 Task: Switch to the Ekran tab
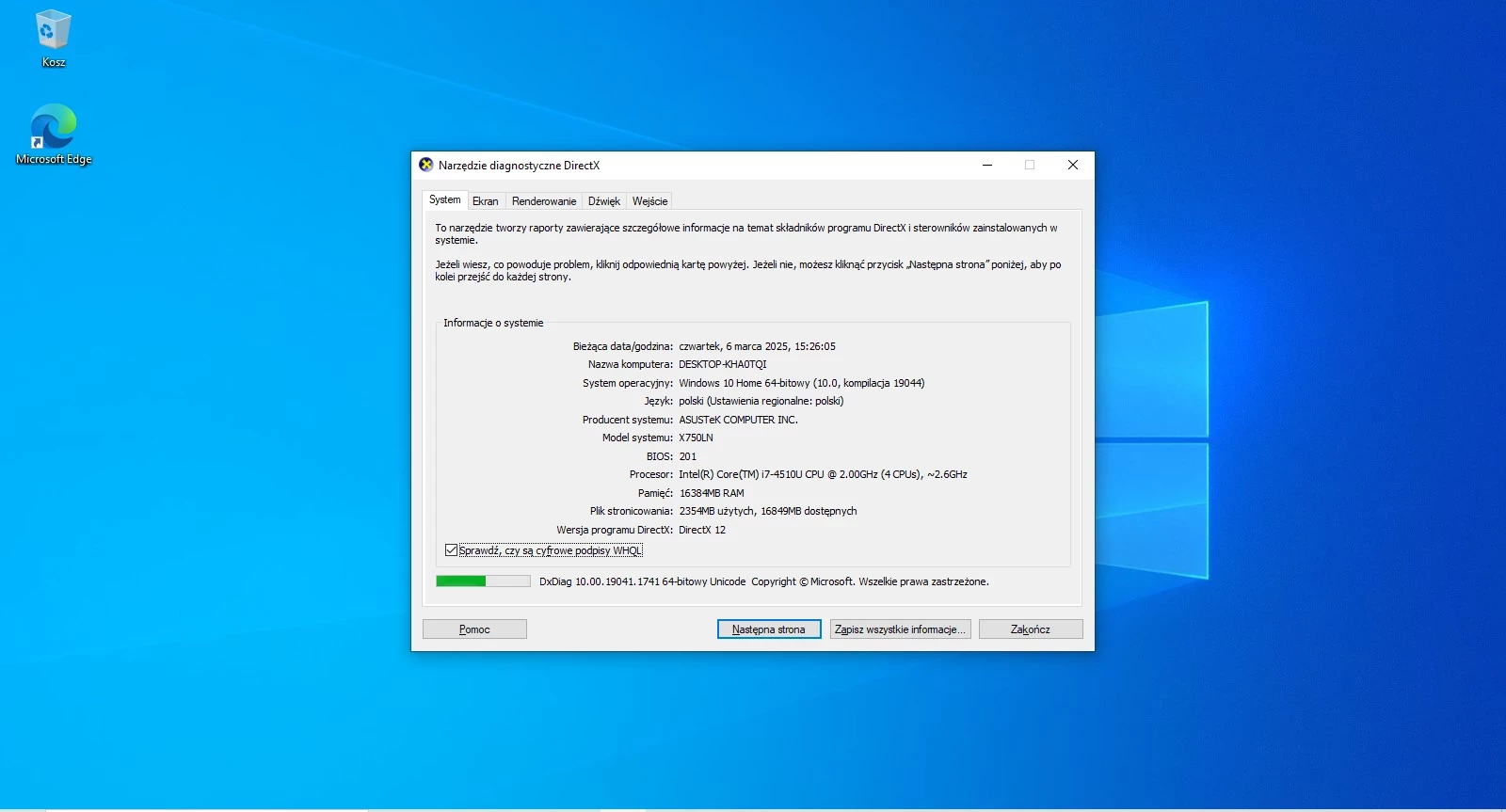coord(485,201)
